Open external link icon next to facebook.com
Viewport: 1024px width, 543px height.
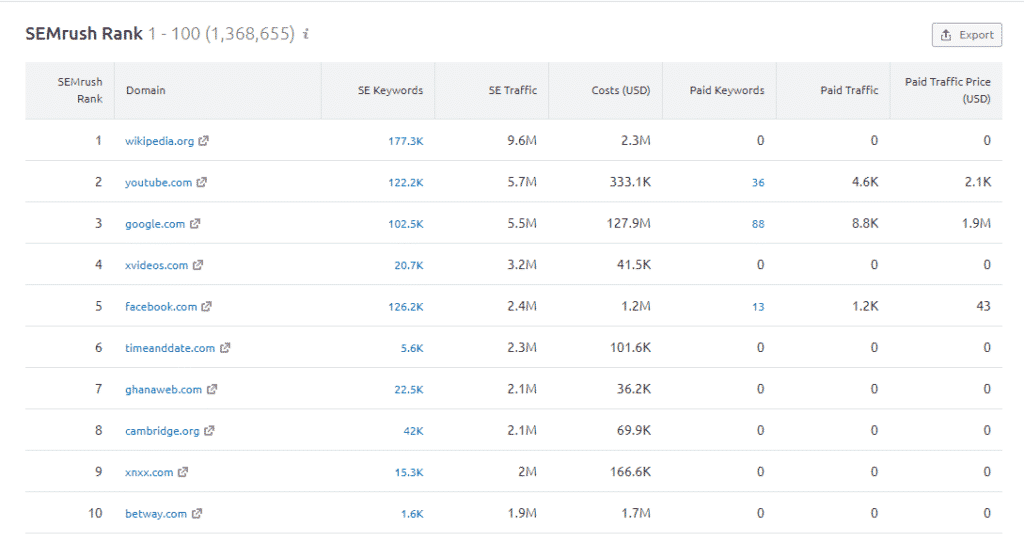coord(206,306)
